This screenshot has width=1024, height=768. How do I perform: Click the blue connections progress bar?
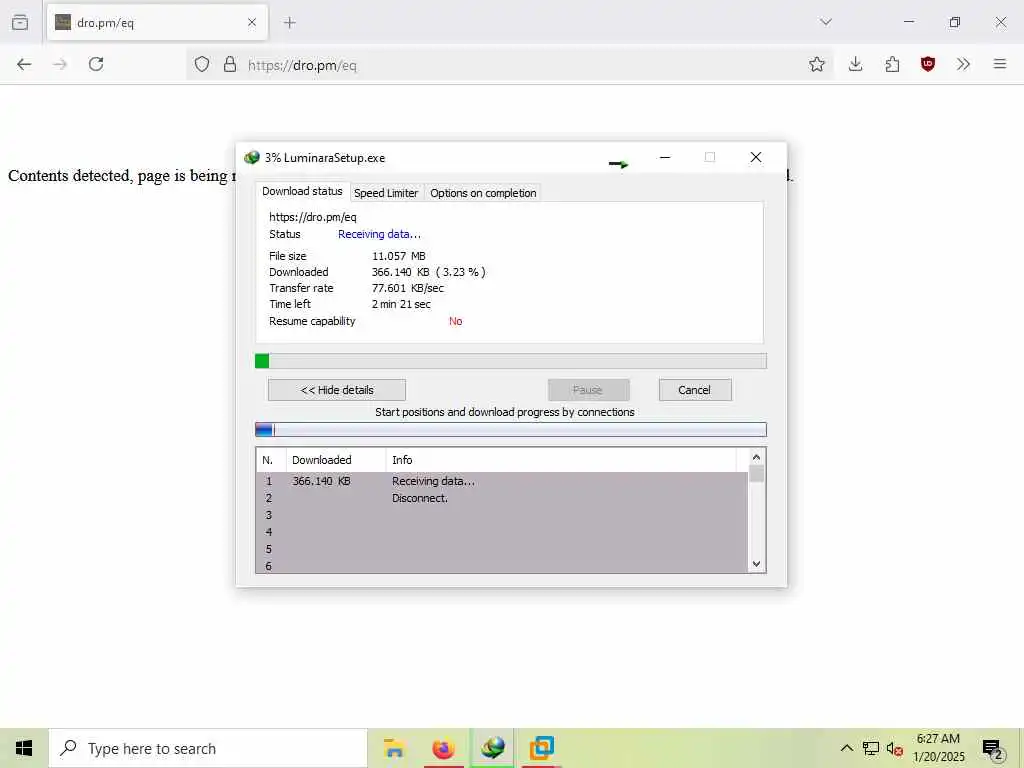(x=511, y=430)
